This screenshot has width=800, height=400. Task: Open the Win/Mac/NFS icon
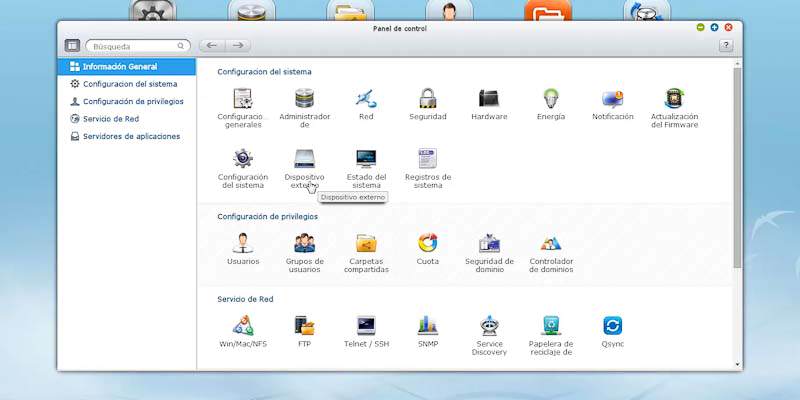(x=243, y=326)
